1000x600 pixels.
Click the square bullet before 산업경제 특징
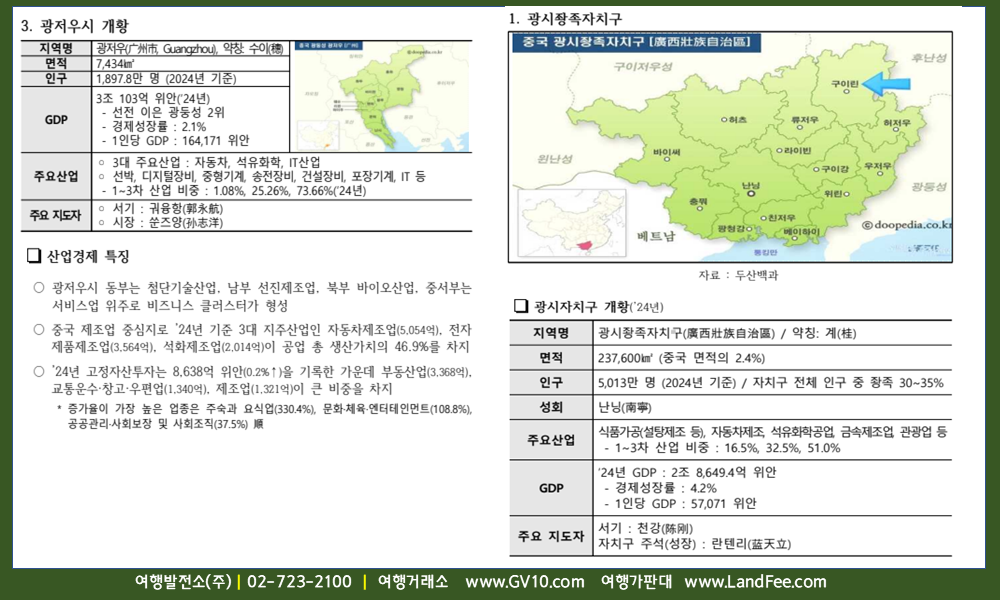click(34, 256)
